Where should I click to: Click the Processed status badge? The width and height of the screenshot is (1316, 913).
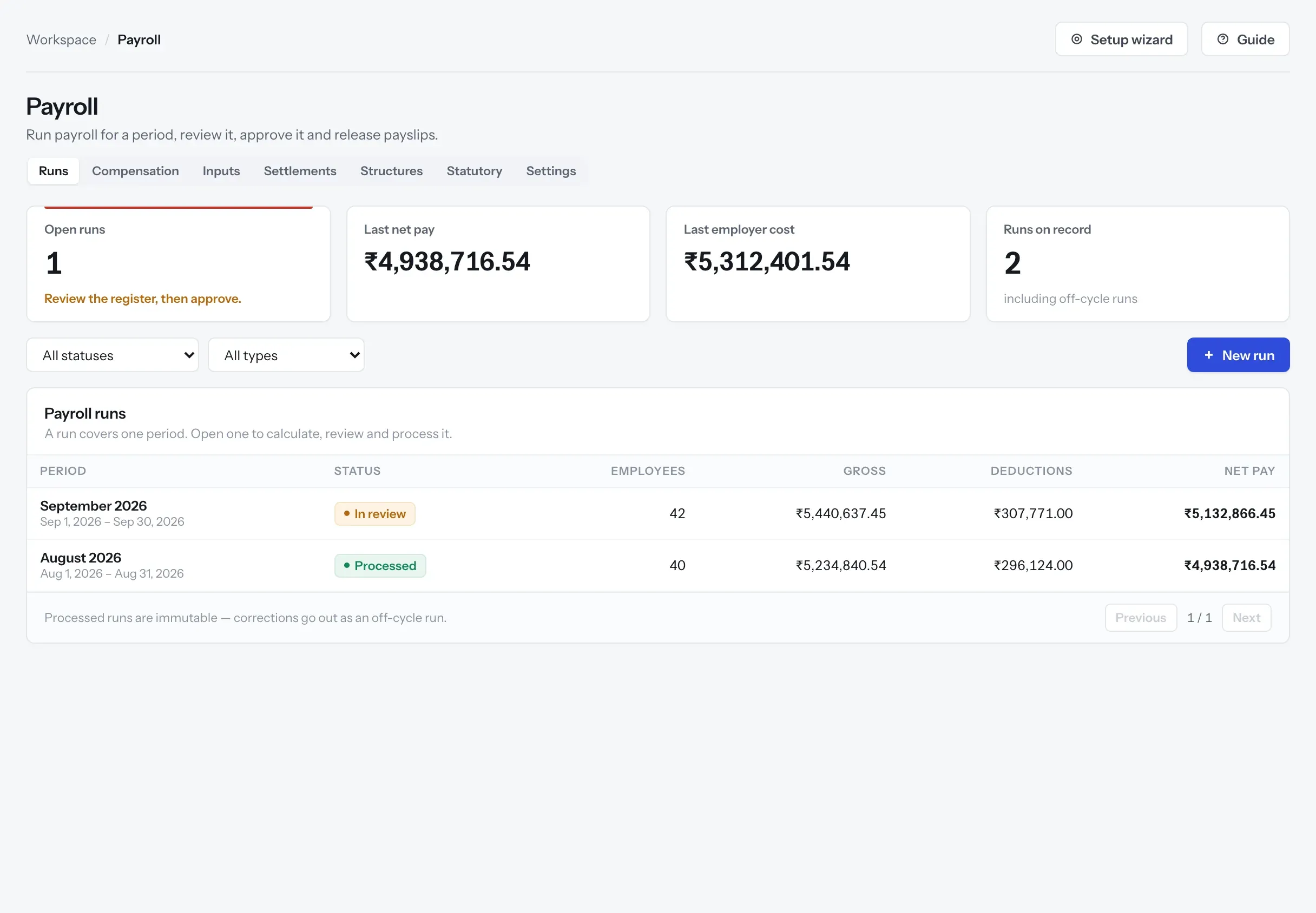tap(380, 566)
